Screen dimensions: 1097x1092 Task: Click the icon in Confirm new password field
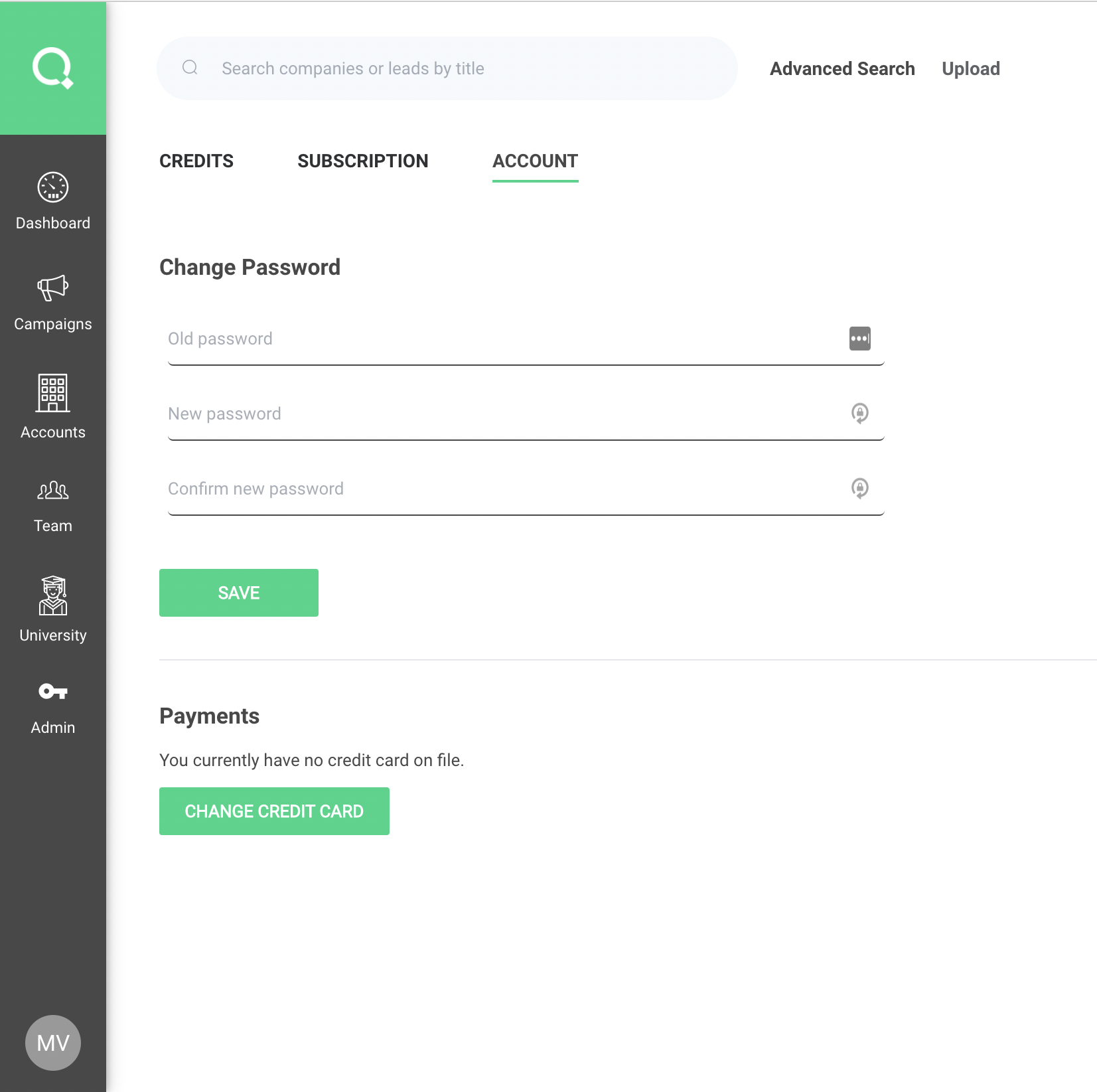859,489
